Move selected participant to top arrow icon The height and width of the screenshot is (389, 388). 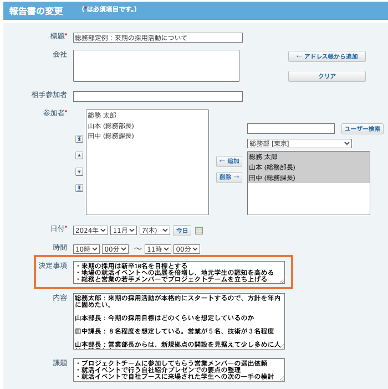(x=79, y=139)
